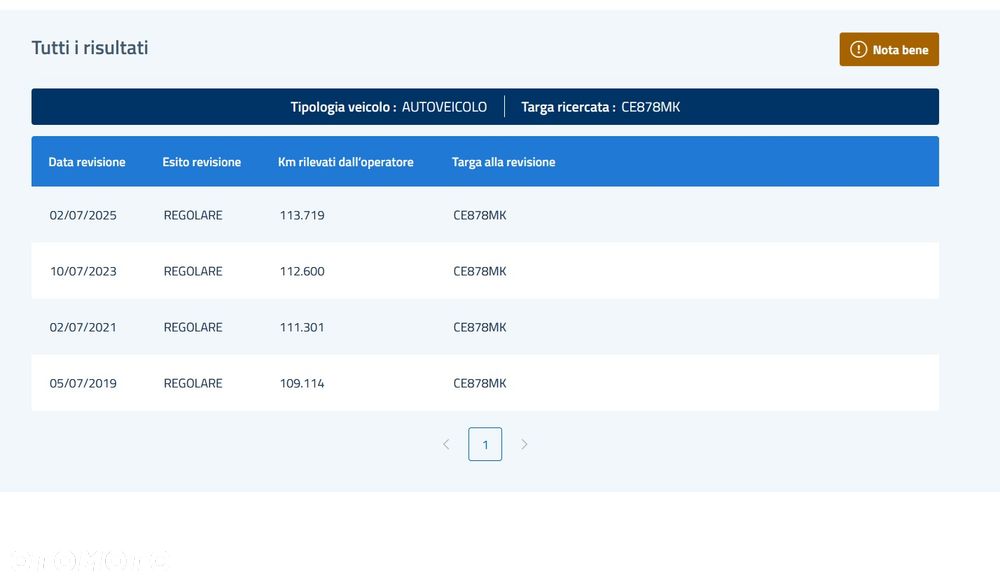Open the Nota bene notice
This screenshot has height=581, width=1000.
point(889,49)
